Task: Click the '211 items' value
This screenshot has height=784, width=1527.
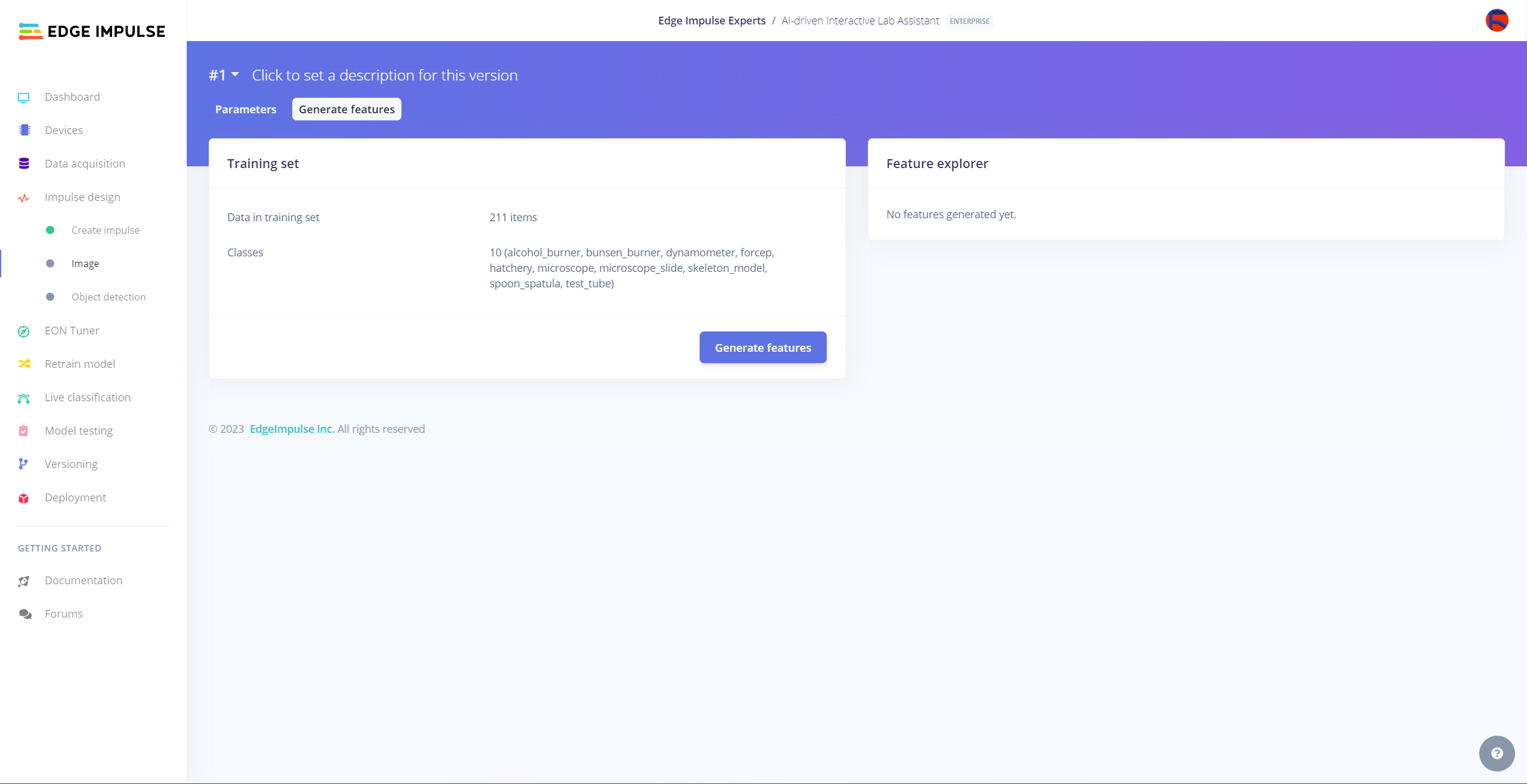Action: click(x=513, y=217)
